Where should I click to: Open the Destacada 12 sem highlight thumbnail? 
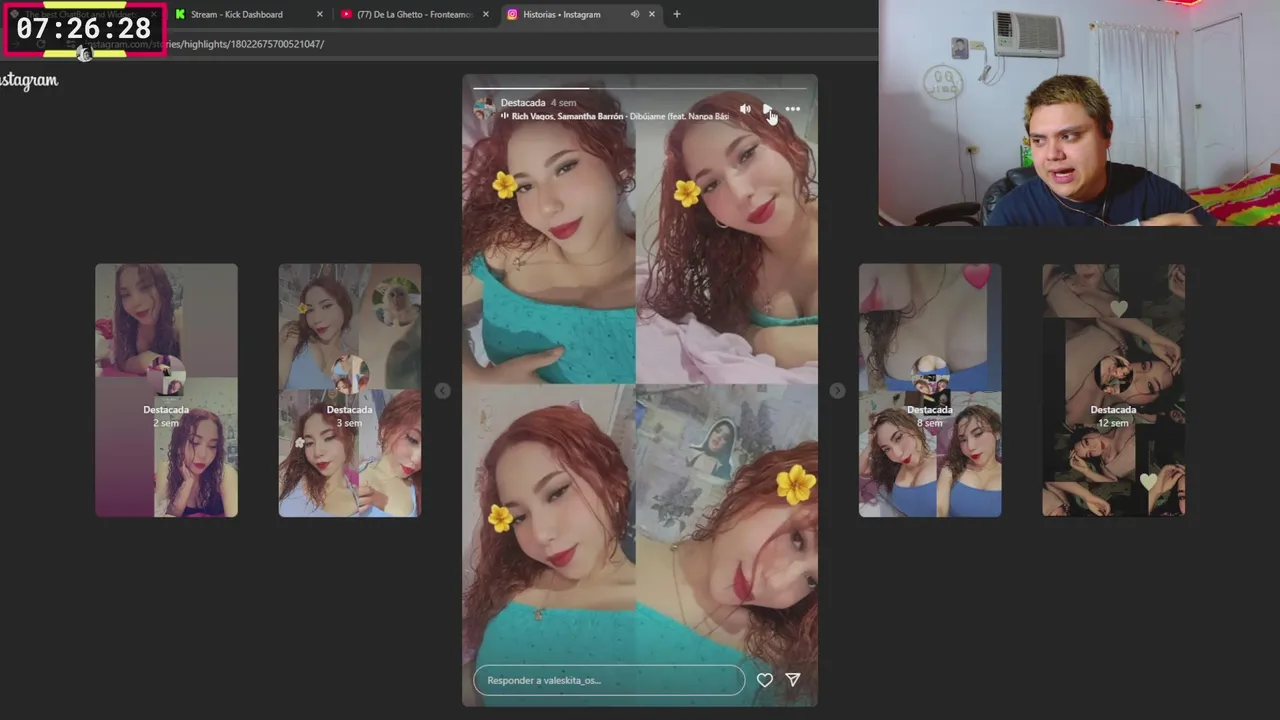1113,390
